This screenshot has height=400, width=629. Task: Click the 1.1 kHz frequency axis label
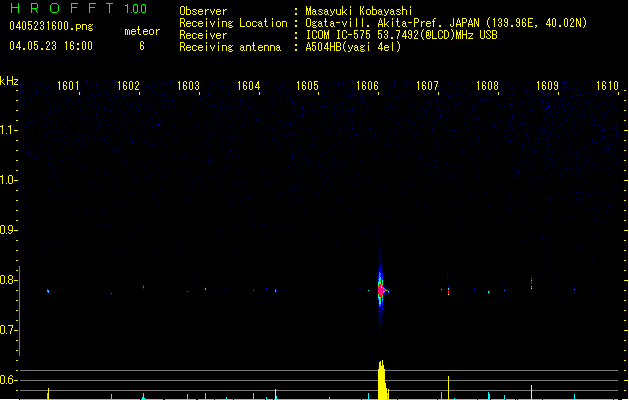pyautogui.click(x=9, y=130)
